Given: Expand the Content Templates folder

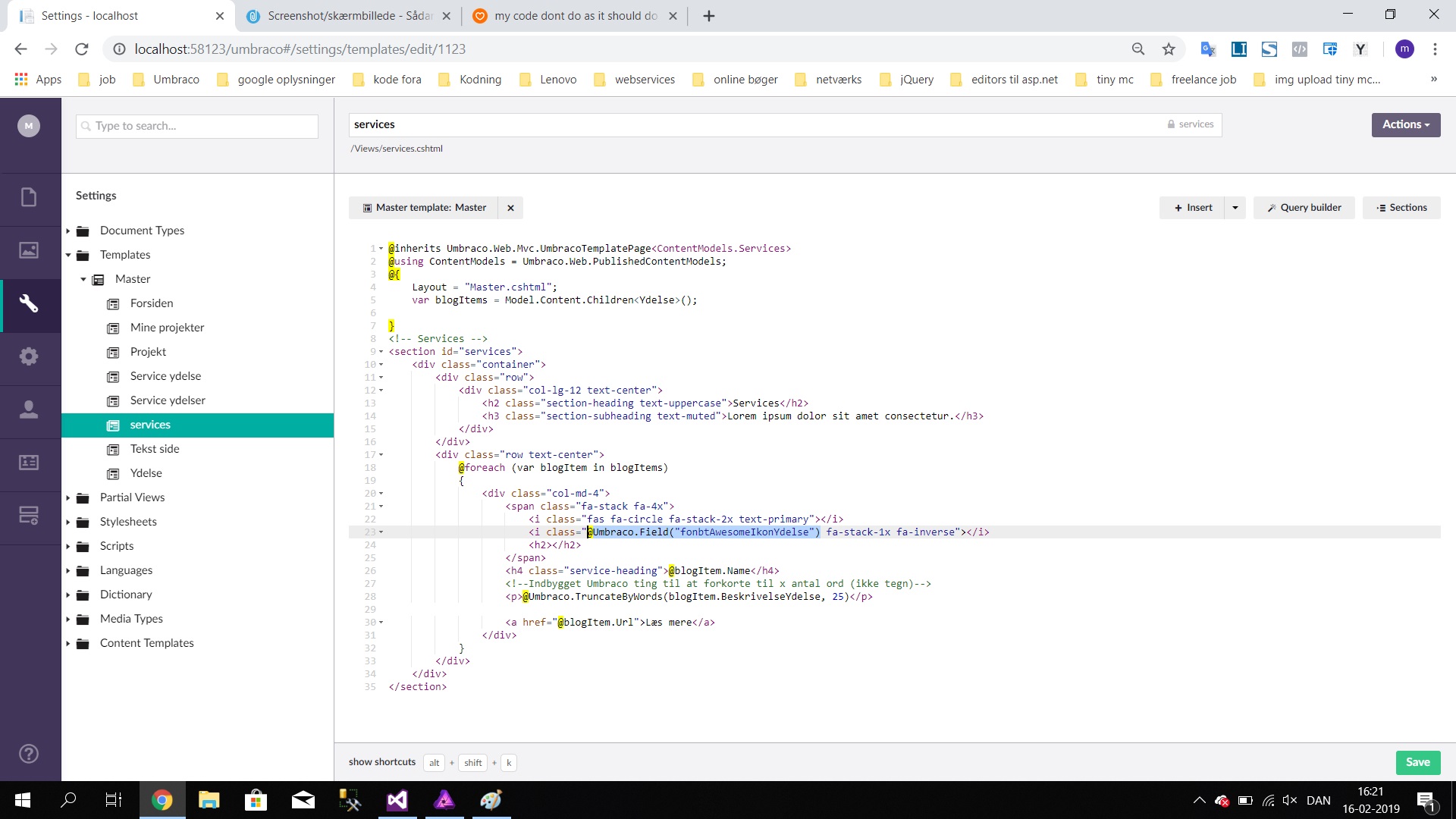Looking at the screenshot, I should click(x=67, y=643).
